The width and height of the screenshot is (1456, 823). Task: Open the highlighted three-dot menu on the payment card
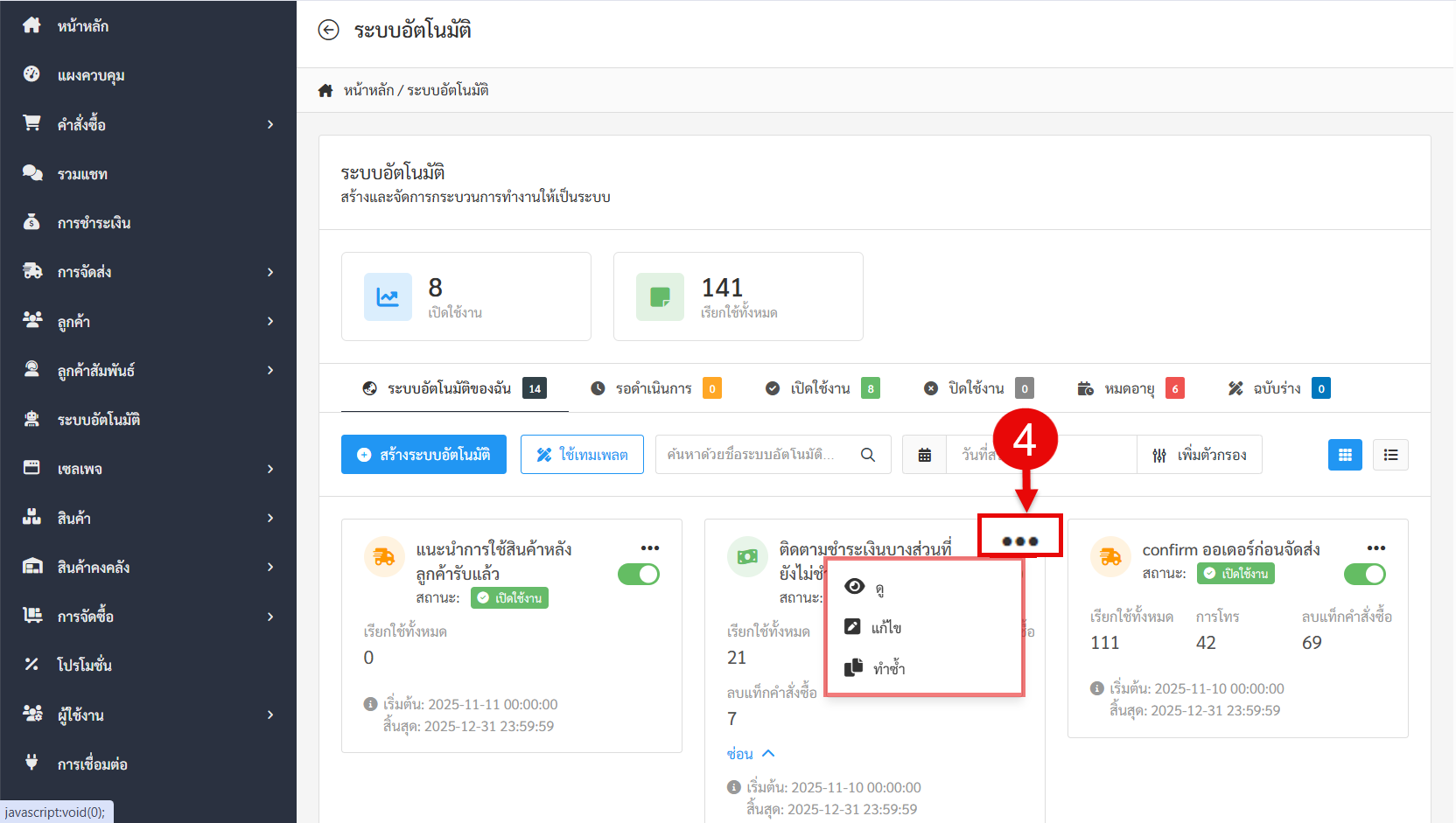[x=1019, y=541]
